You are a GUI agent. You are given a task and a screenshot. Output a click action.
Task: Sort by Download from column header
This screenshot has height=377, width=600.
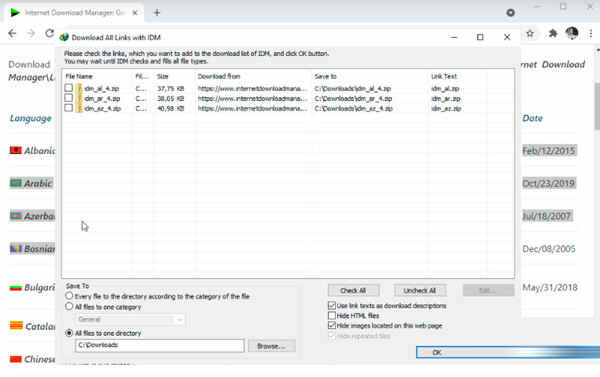click(x=219, y=76)
